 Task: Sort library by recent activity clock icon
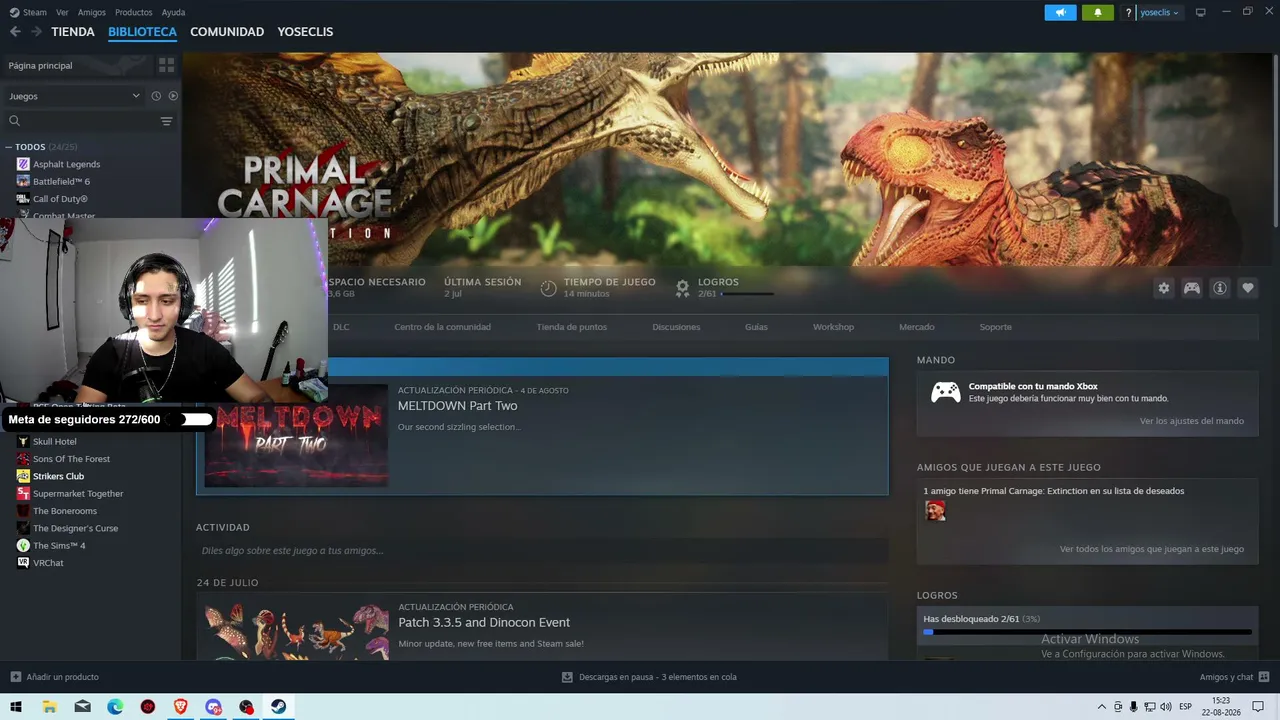point(156,96)
